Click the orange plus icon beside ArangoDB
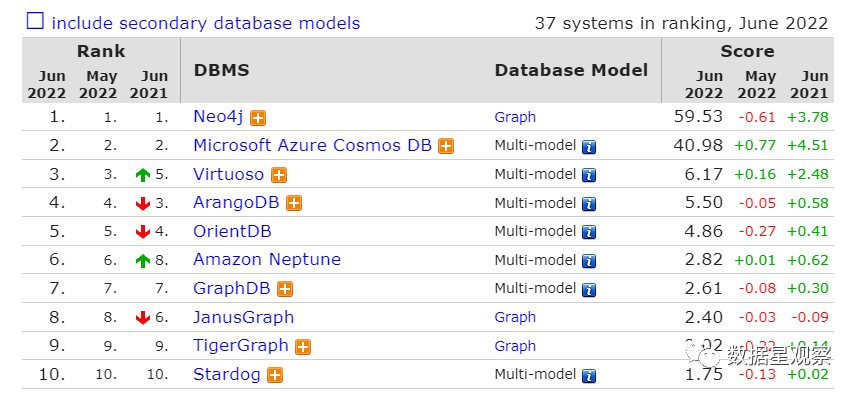 point(294,203)
